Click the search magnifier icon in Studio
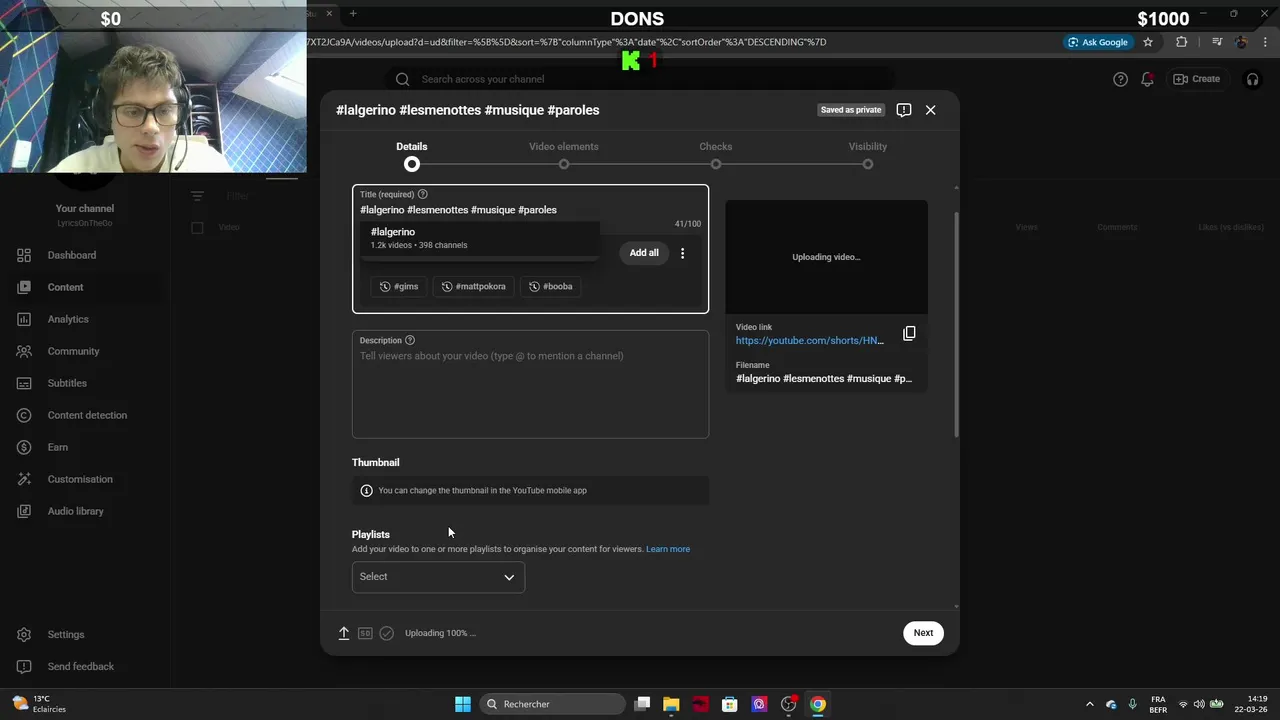The width and height of the screenshot is (1280, 720). tap(402, 79)
